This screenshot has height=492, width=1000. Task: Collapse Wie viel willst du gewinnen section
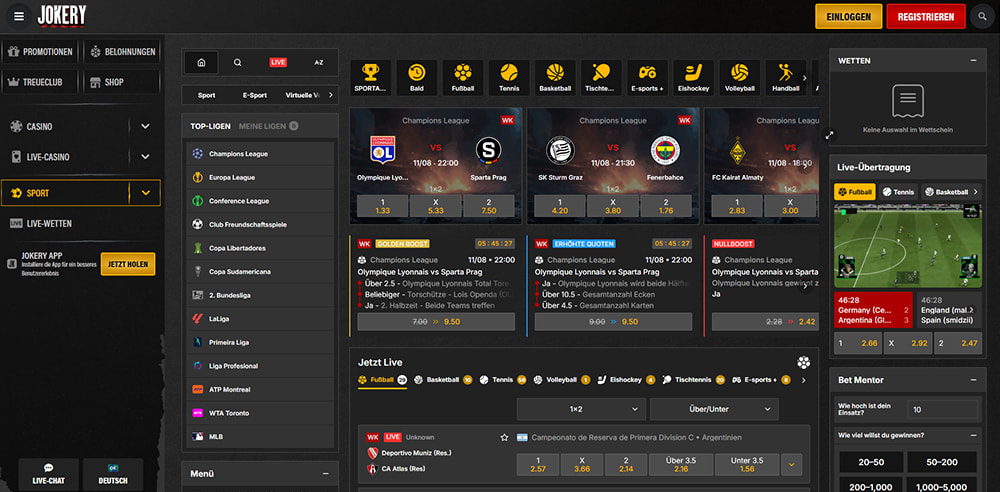point(973,435)
